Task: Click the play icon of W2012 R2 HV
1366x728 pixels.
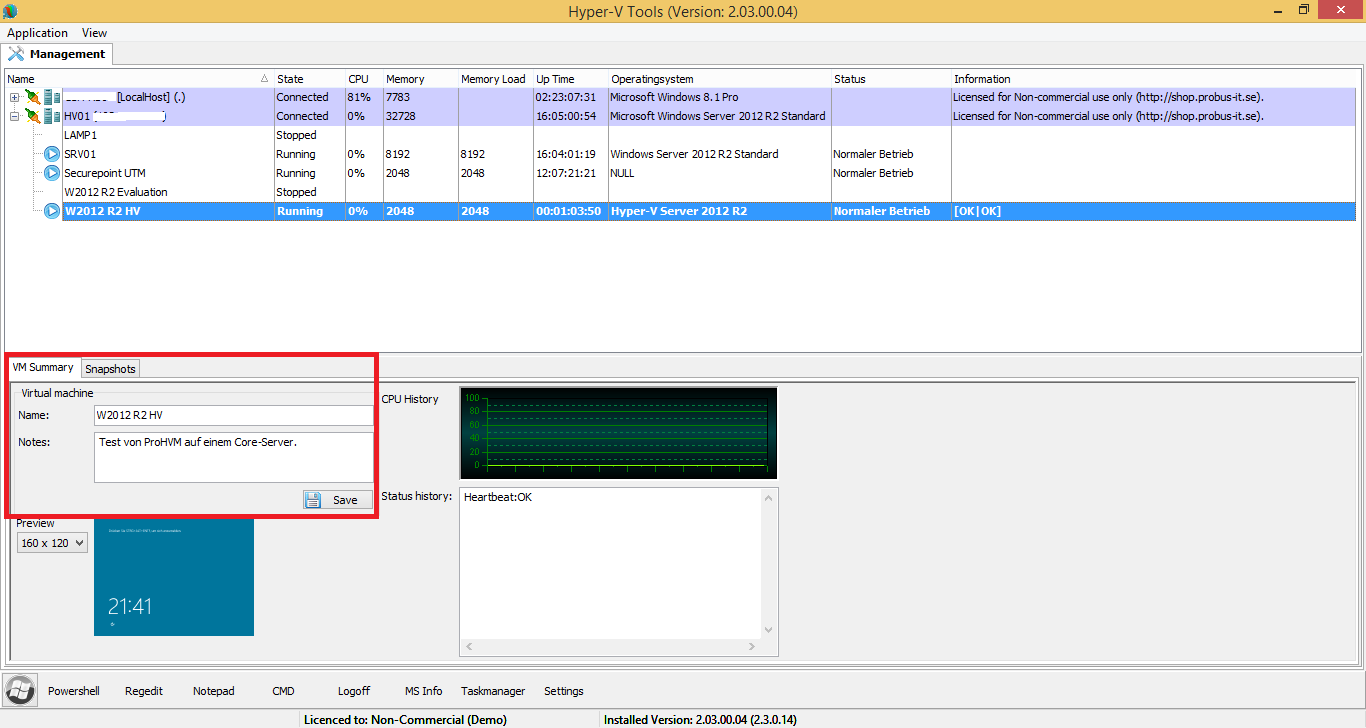Action: coord(52,211)
